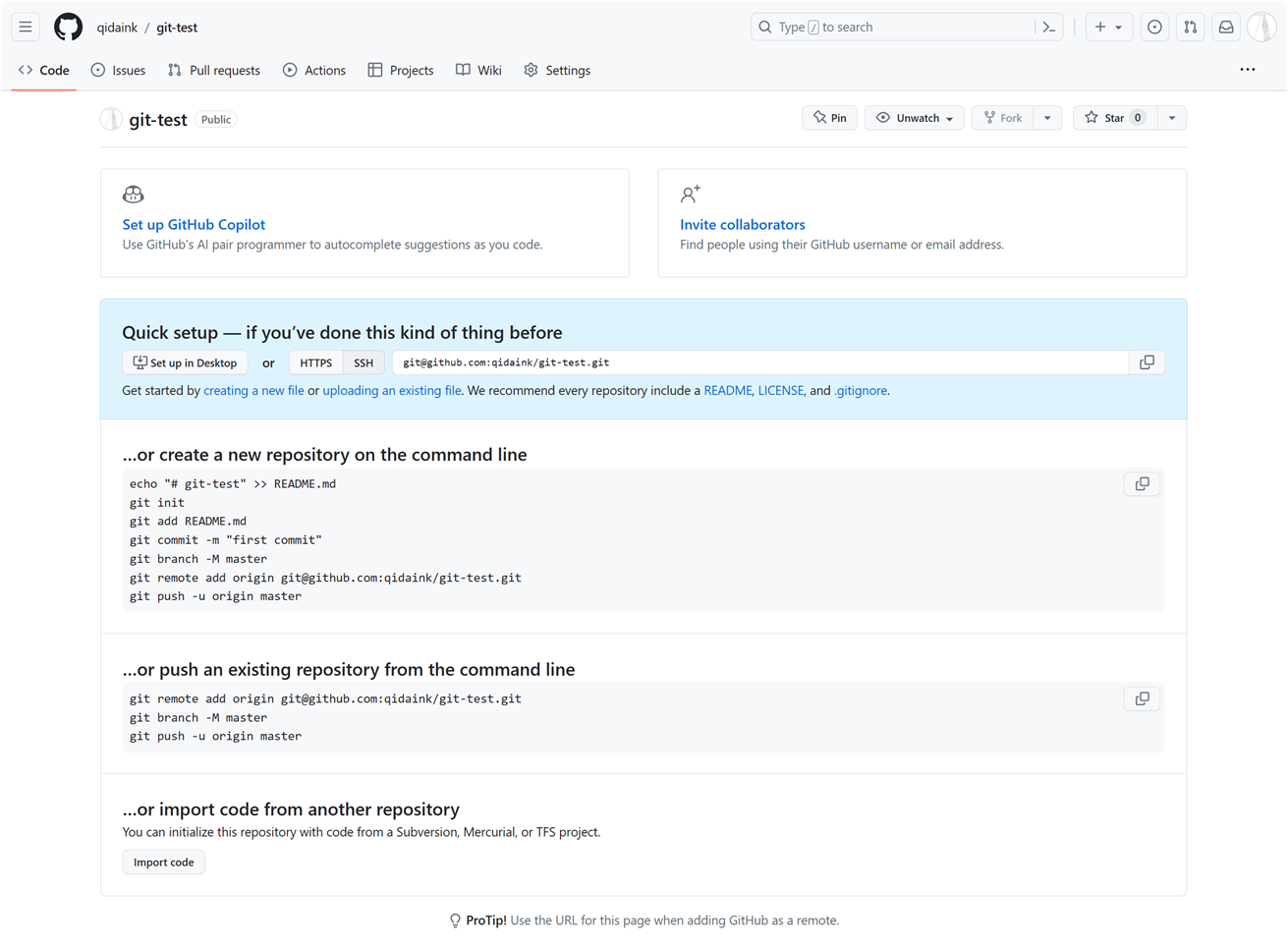The width and height of the screenshot is (1288, 945).
Task: Copy the SSH repository URL to clipboard
Action: (x=1146, y=362)
